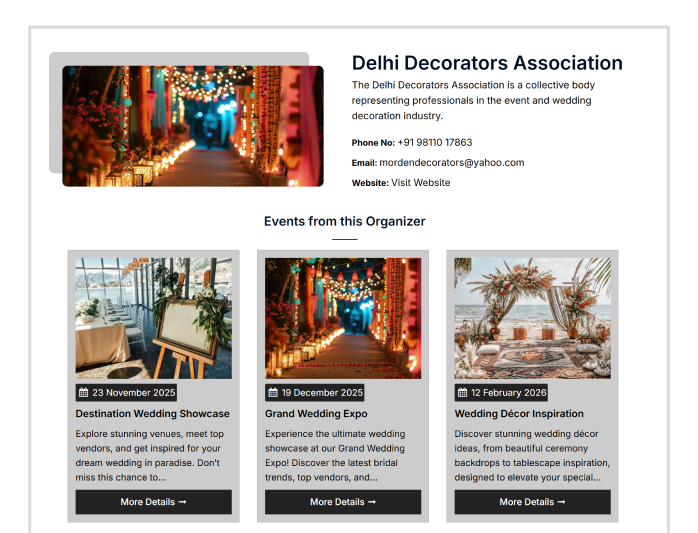This screenshot has height=533, width=698.
Task: Click the Grand Wedding Expo lantern photo
Action: pyautogui.click(x=342, y=318)
